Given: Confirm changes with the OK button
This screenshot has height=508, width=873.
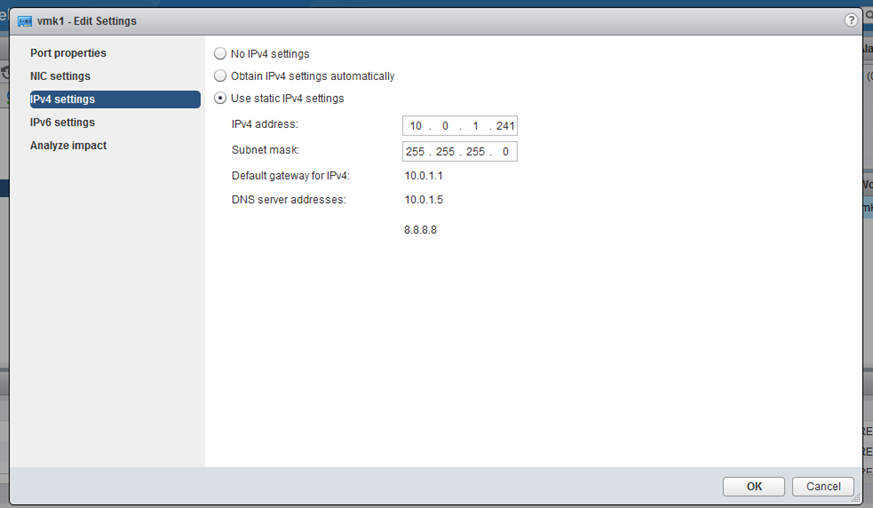Looking at the screenshot, I should click(754, 486).
